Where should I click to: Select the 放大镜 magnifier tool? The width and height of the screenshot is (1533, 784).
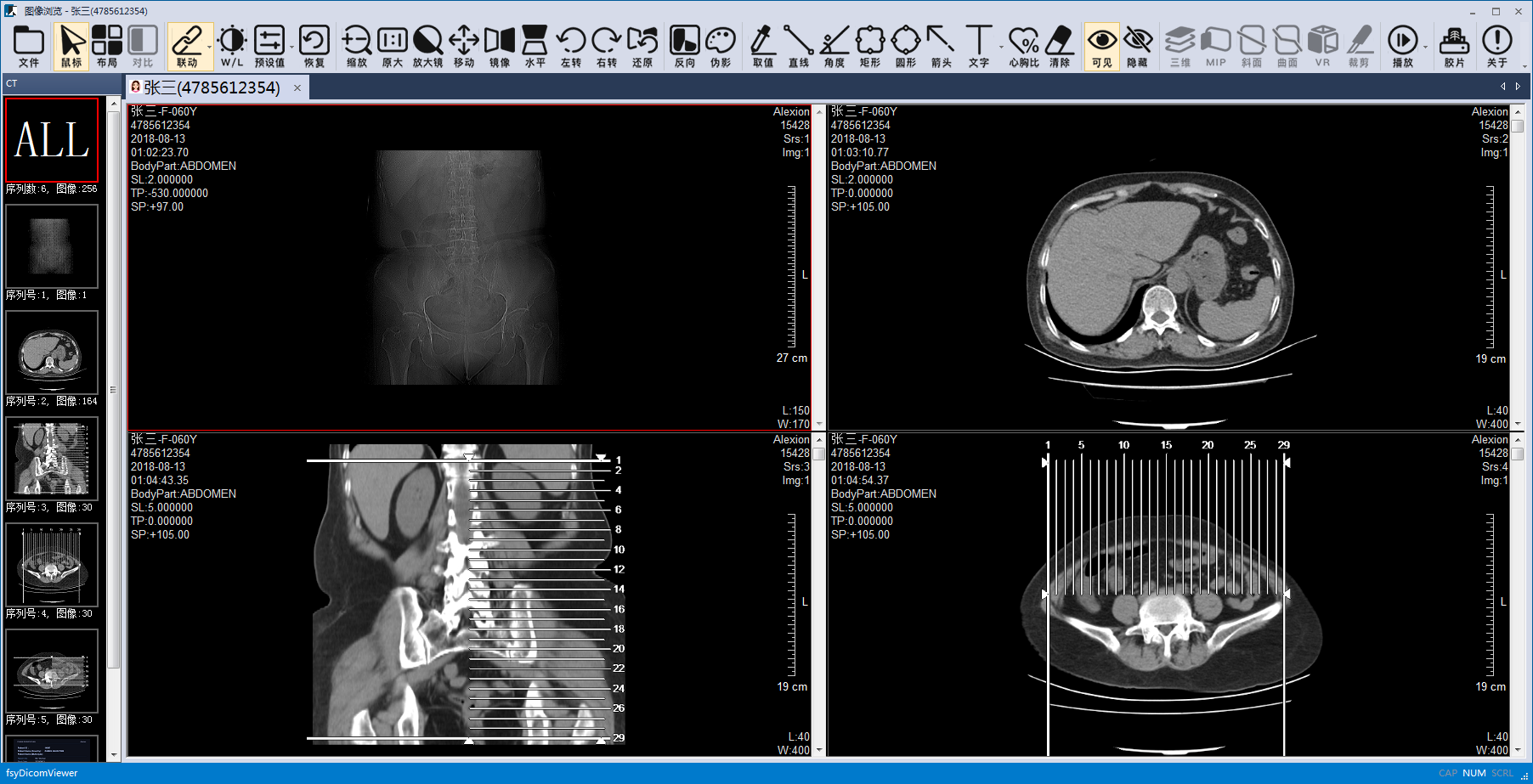pyautogui.click(x=427, y=47)
